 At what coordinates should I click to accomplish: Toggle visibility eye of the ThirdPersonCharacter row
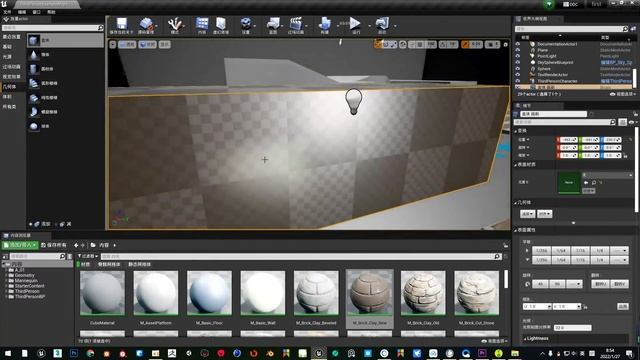pyautogui.click(x=518, y=81)
